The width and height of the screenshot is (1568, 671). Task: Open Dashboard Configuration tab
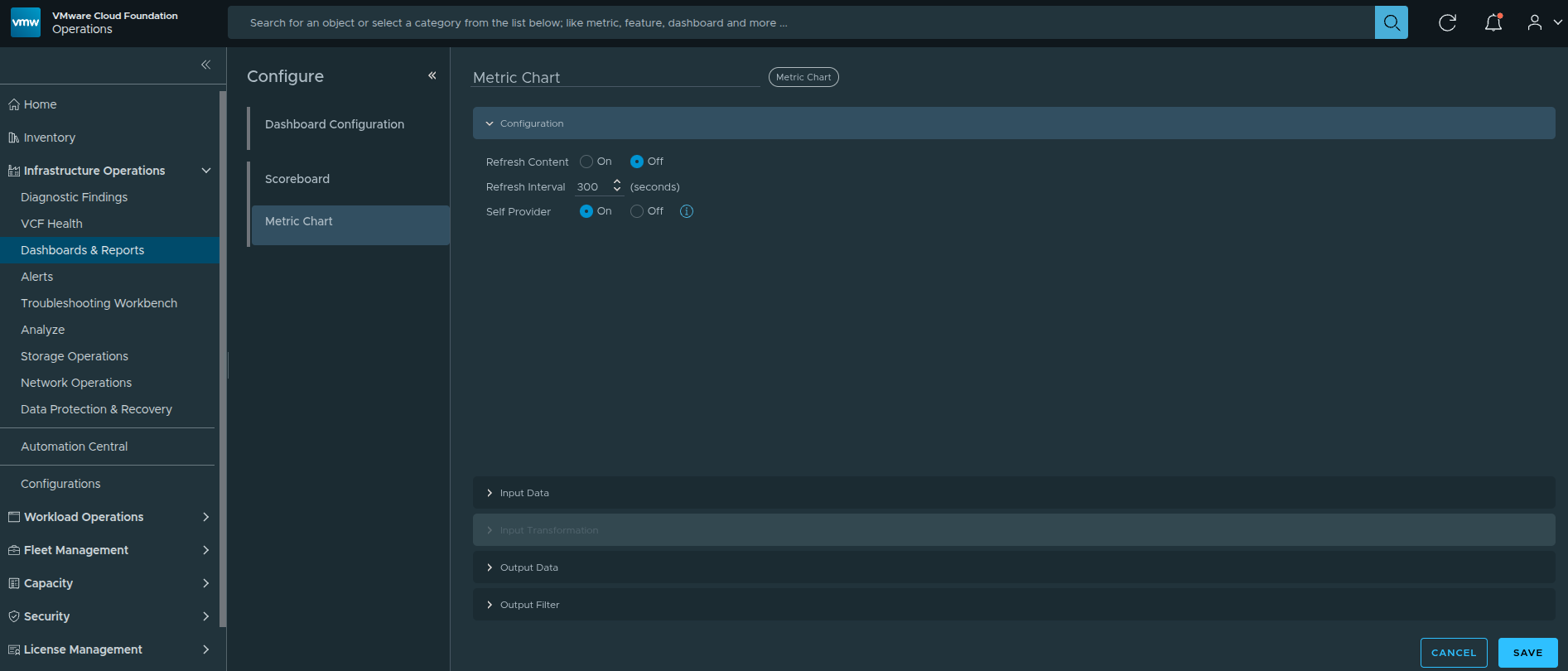(x=335, y=124)
